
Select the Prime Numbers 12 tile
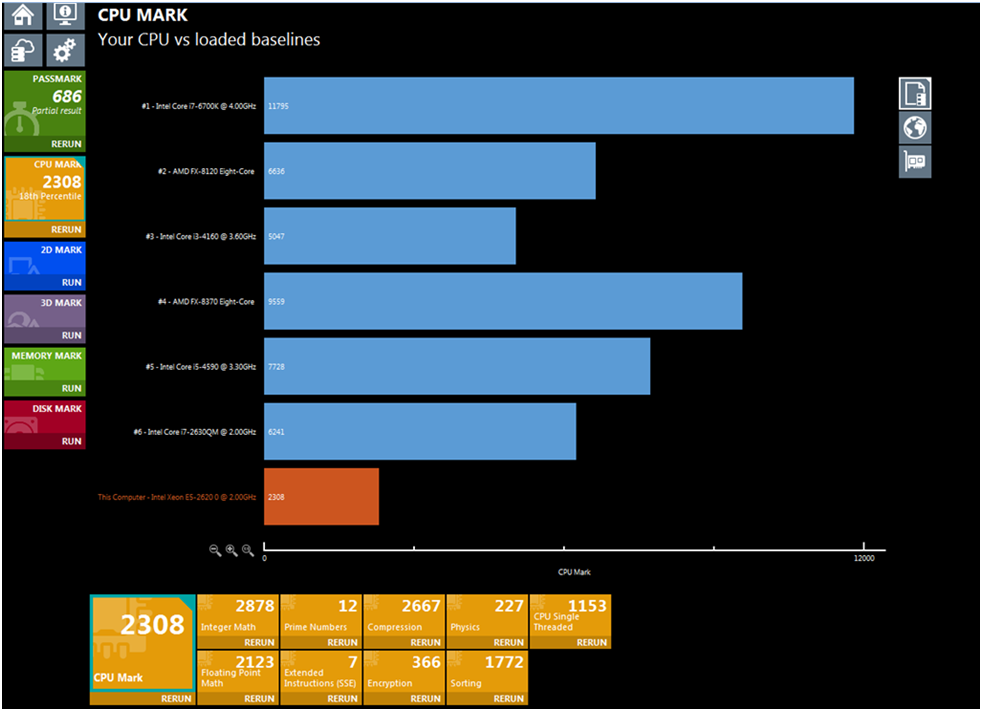click(321, 615)
